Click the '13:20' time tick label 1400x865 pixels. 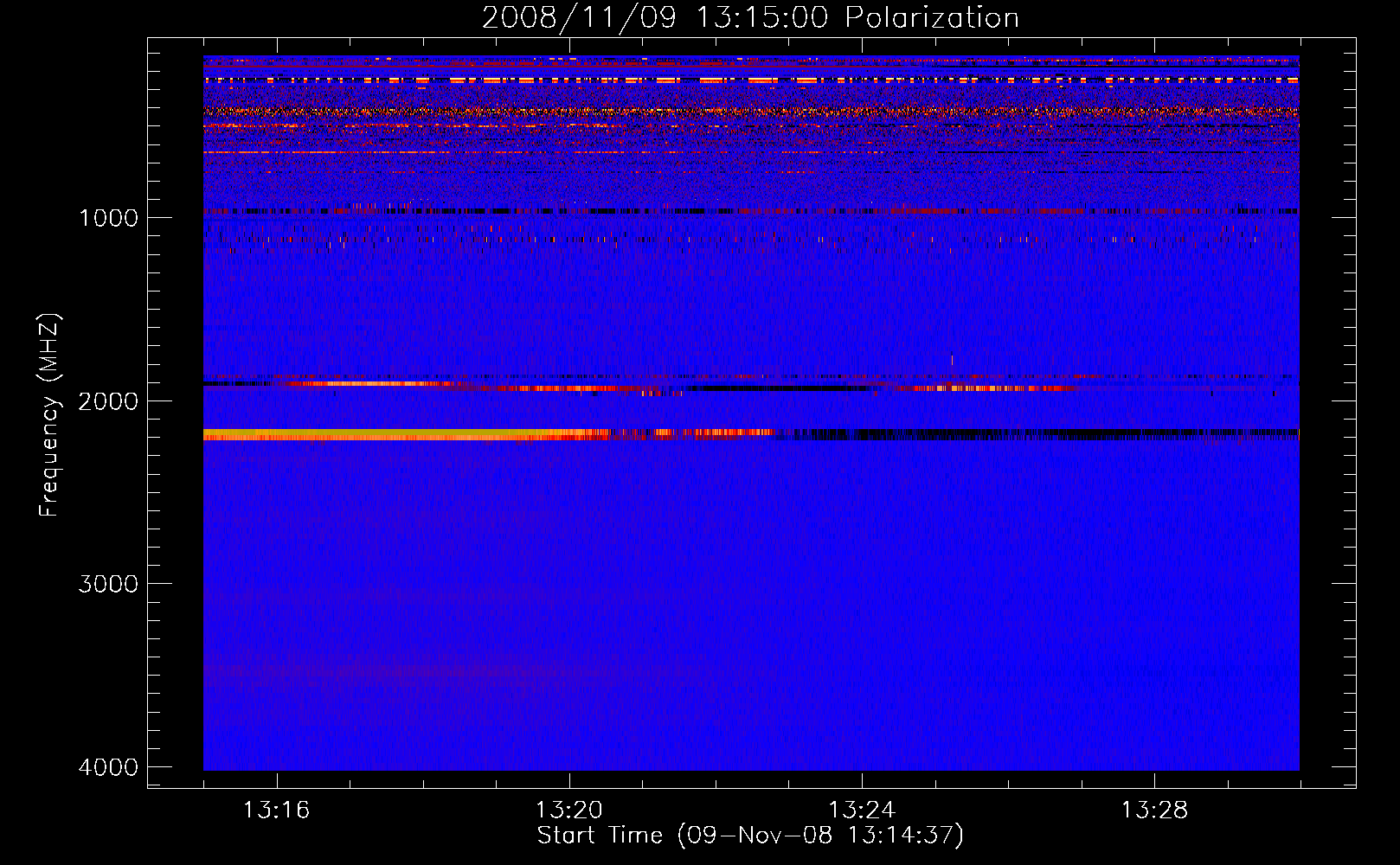tap(568, 811)
